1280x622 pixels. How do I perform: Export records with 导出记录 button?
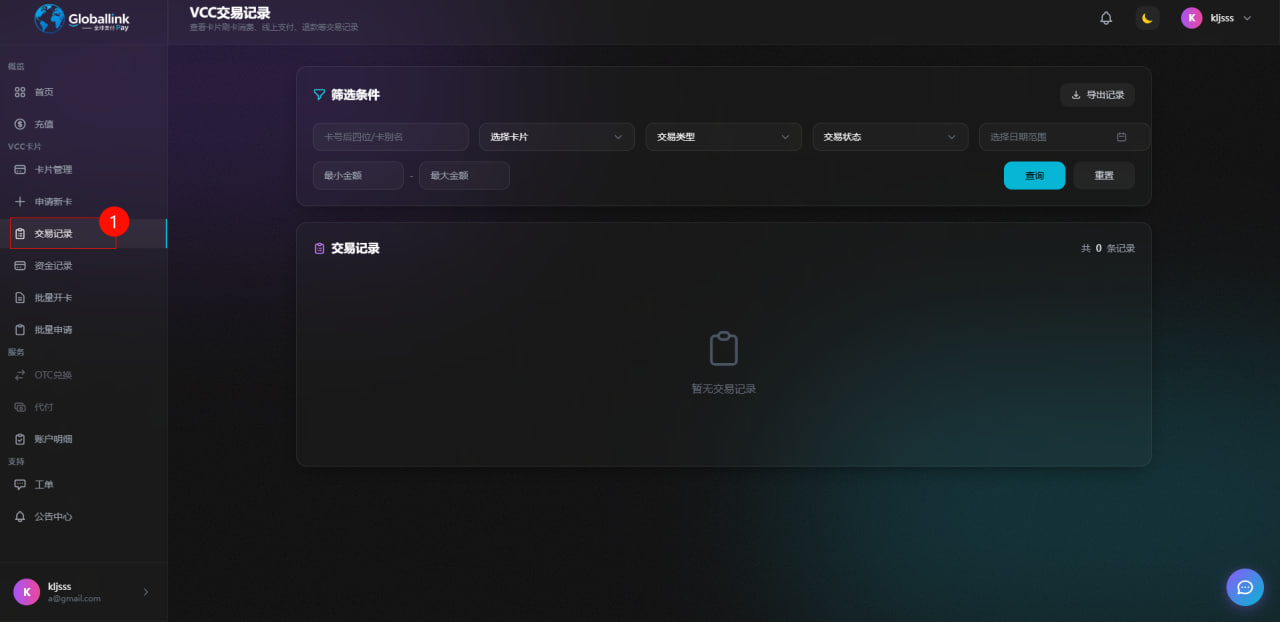(1097, 94)
